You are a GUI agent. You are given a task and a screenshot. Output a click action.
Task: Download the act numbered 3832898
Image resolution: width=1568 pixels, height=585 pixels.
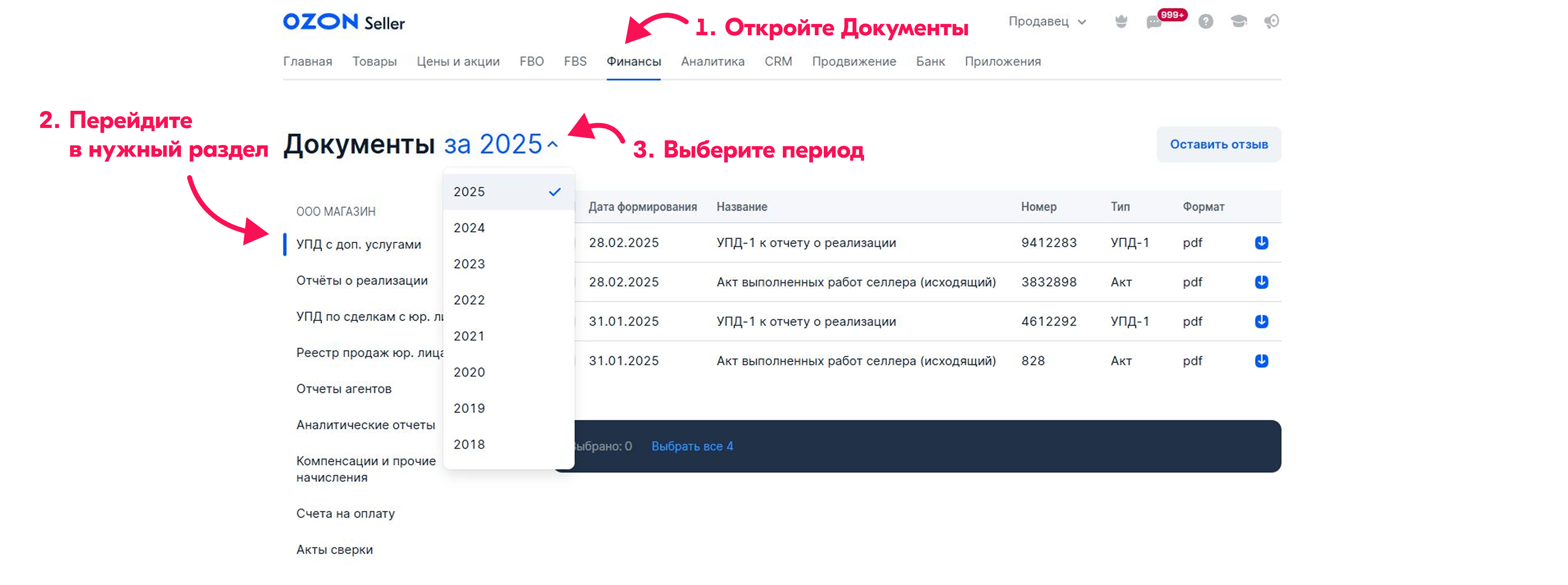(1261, 282)
